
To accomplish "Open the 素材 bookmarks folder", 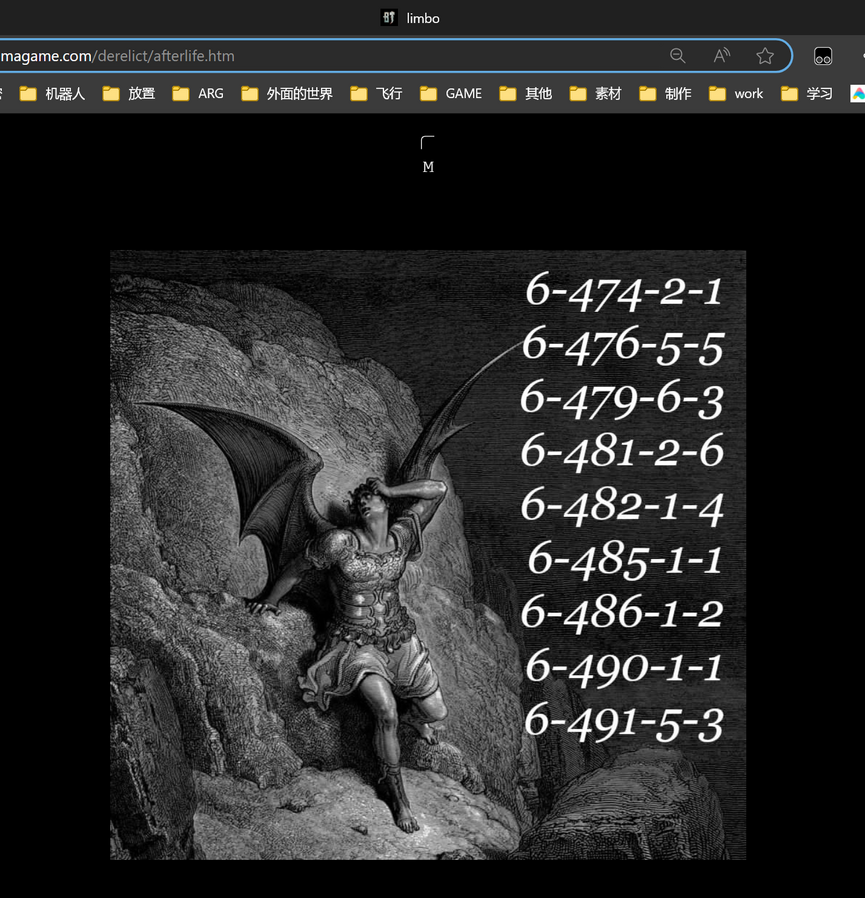I will (x=595, y=93).
